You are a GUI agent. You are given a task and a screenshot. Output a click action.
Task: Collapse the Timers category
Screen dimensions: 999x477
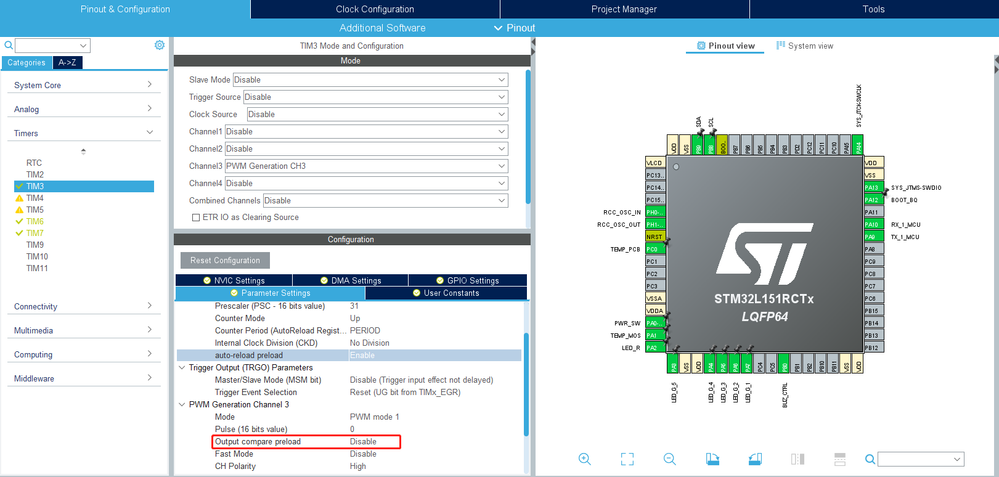pos(83,133)
